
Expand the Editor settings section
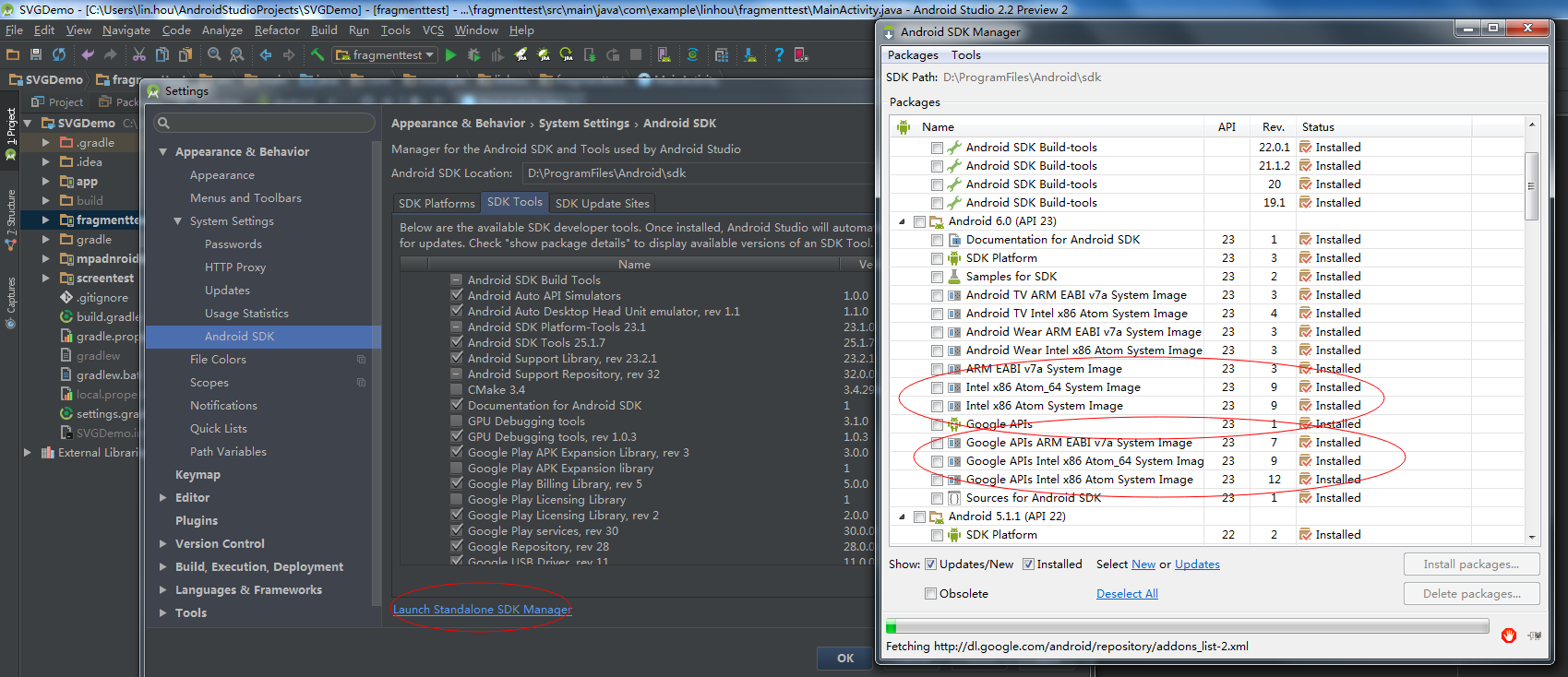tap(163, 498)
